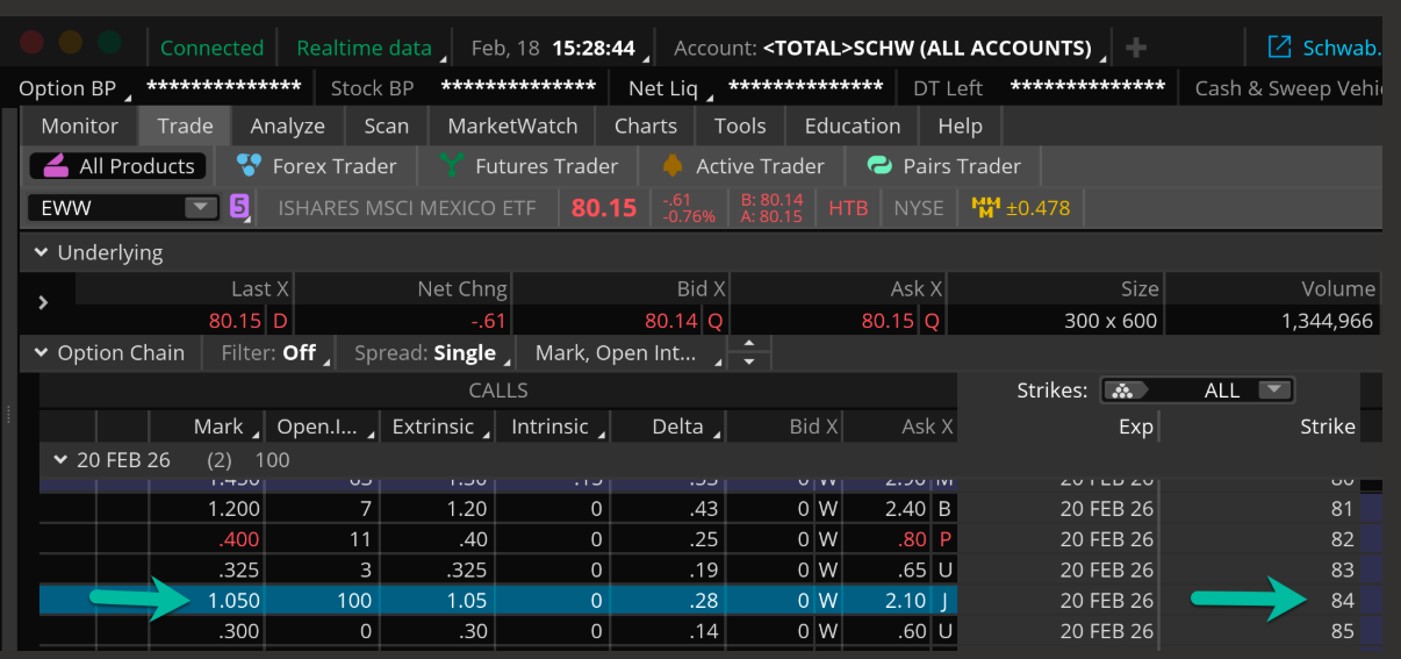Open Futures Trader via its green icon
1401x659 pixels.
tap(452, 166)
